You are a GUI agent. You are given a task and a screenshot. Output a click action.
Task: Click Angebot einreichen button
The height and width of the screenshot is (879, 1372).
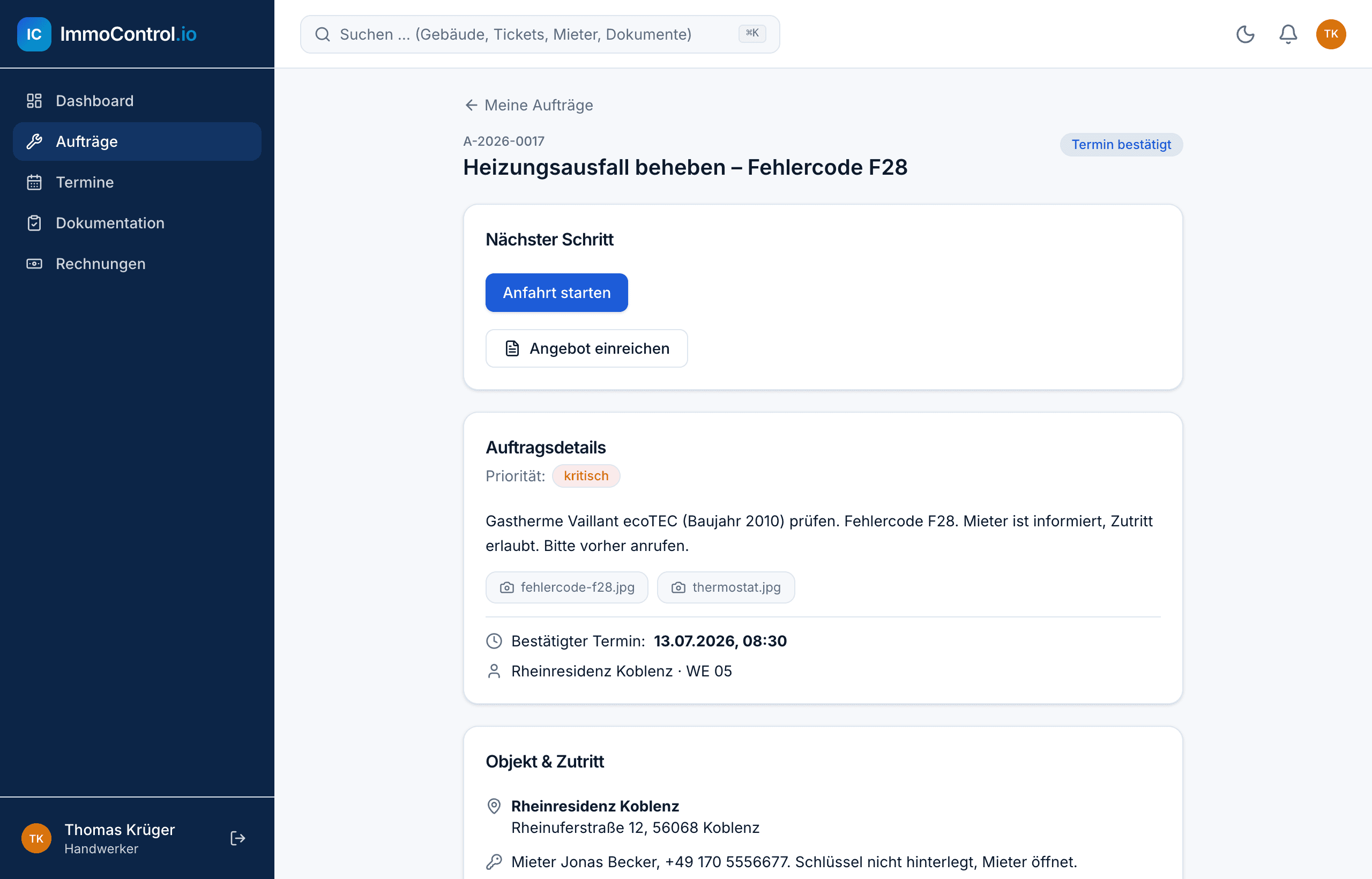[x=586, y=349]
